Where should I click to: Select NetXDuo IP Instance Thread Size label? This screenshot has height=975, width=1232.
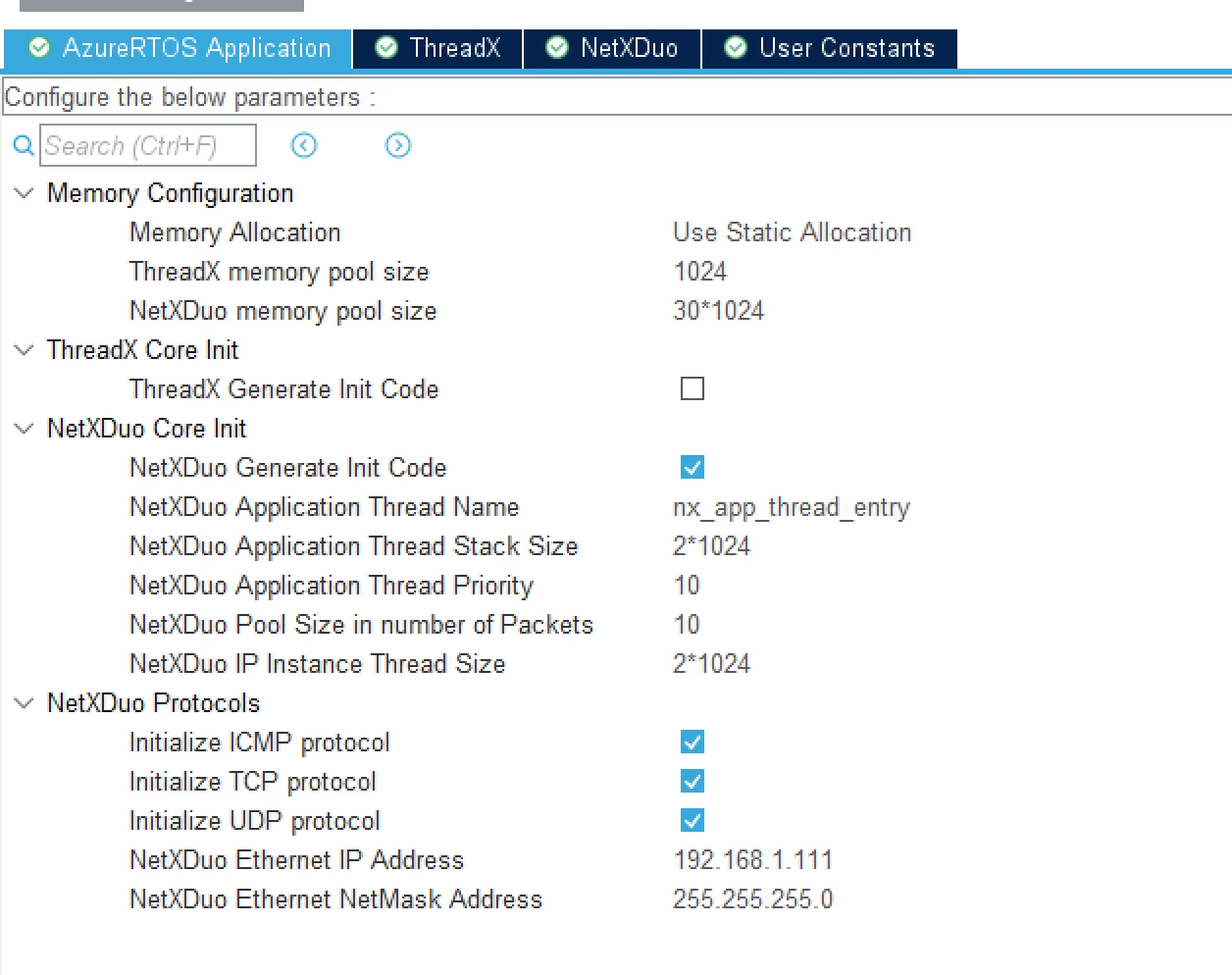(x=318, y=664)
